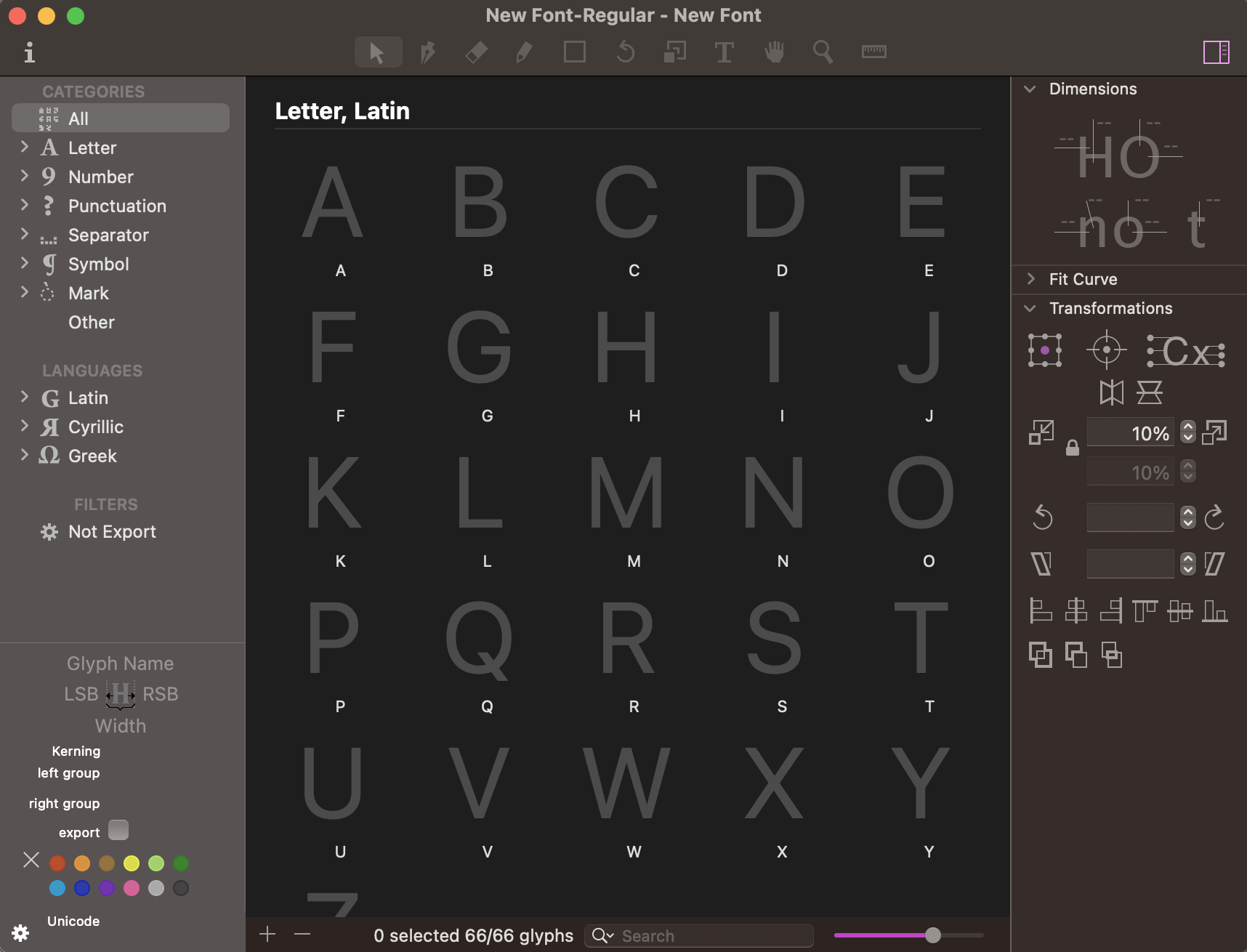Select the arrow Select tool

point(378,52)
